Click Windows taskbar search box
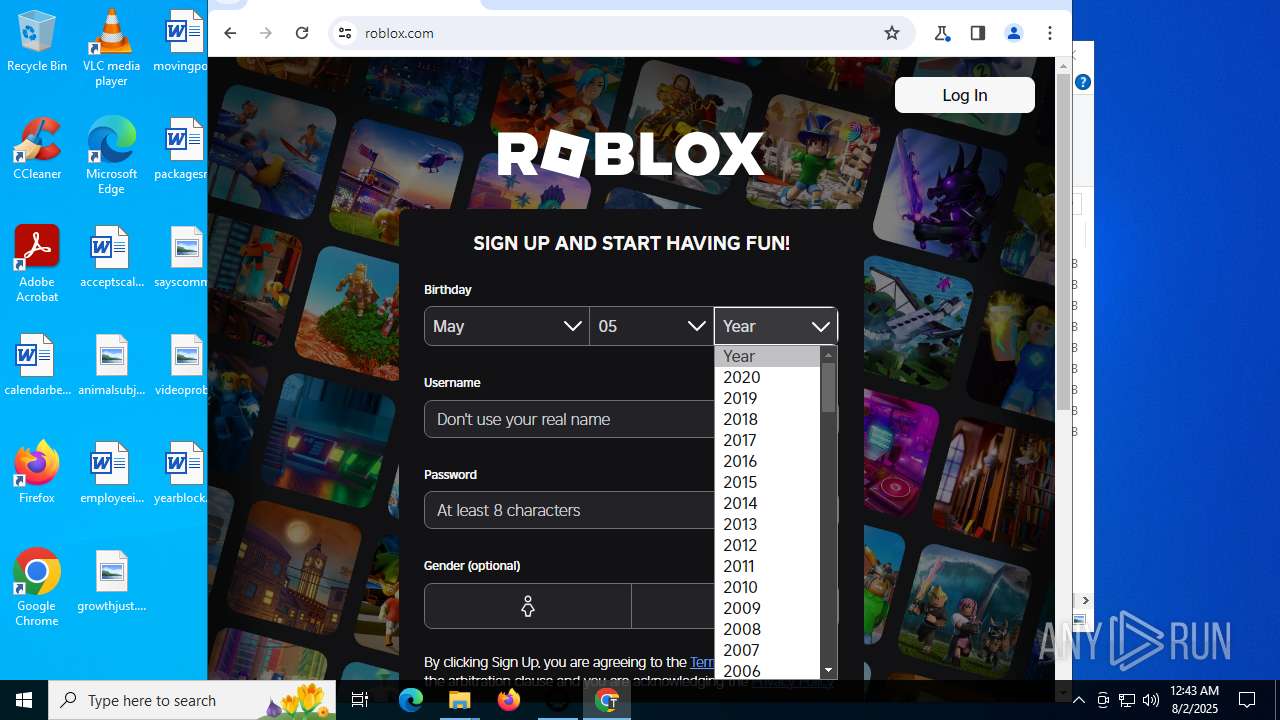1280x720 pixels. click(192, 700)
